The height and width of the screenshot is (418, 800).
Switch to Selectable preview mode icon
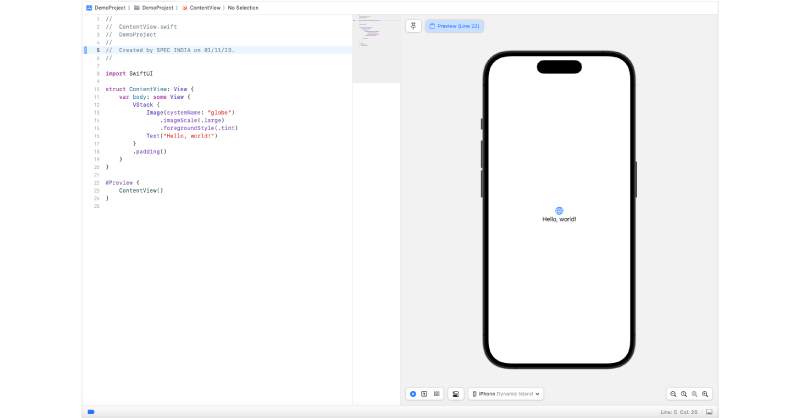[x=424, y=394]
